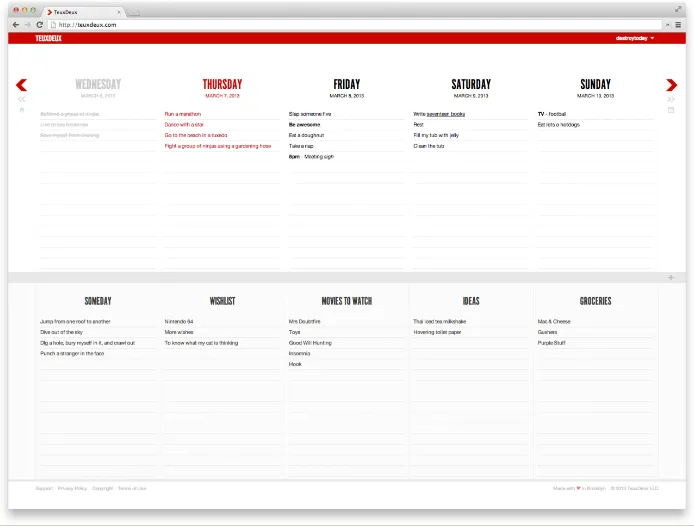This screenshot has width=694, height=526.
Task: Reload the page with the refresh icon
Action: point(39,25)
